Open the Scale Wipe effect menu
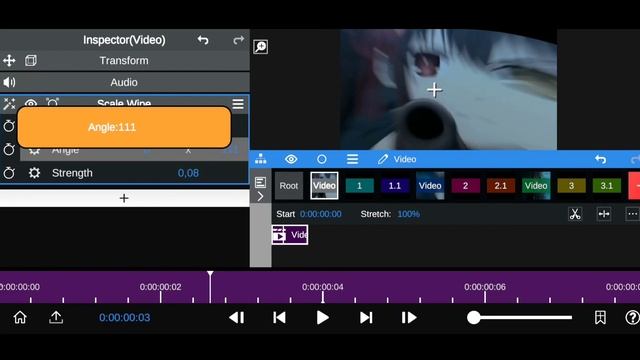The width and height of the screenshot is (640, 360). pos(238,104)
